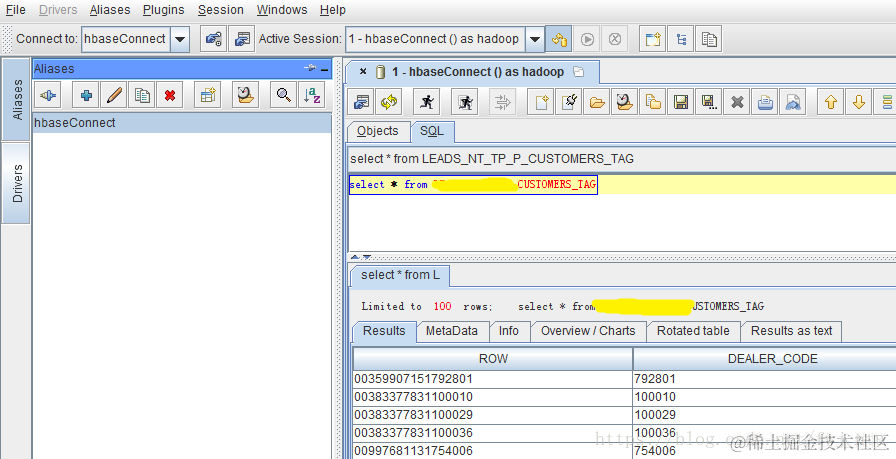Sort aliases alphabetically with a-z icon
The width and height of the screenshot is (896, 459).
click(311, 95)
